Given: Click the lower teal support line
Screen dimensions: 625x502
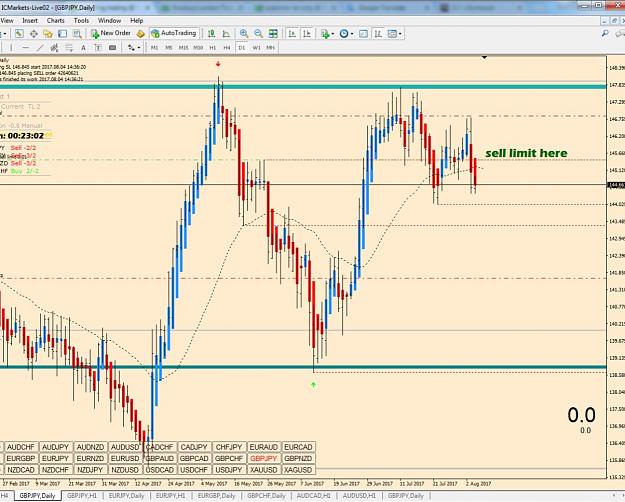Looking at the screenshot, I should (x=303, y=367).
